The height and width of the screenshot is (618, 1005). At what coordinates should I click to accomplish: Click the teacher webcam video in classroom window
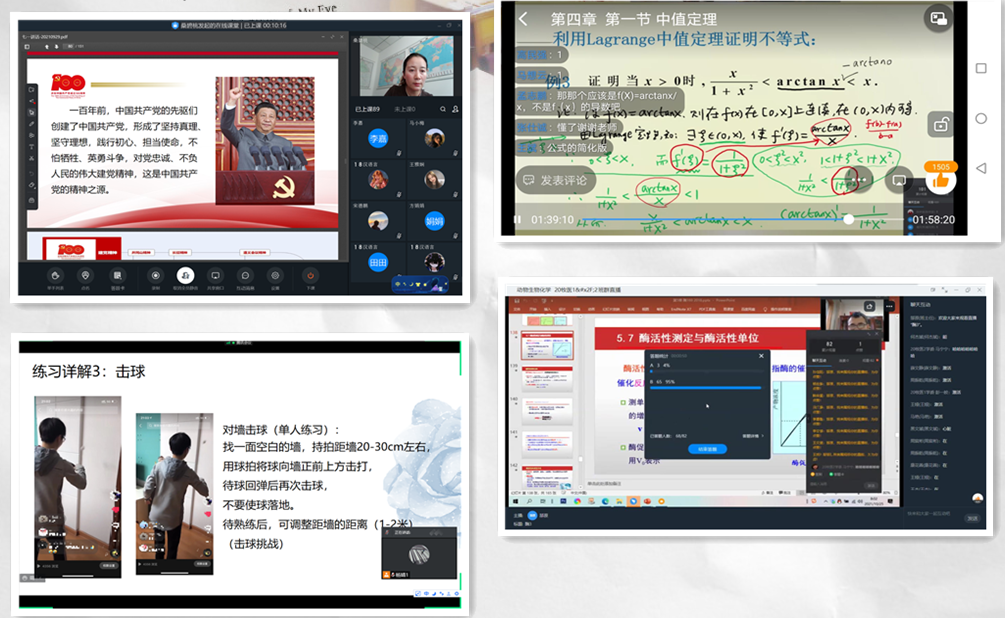click(x=407, y=66)
